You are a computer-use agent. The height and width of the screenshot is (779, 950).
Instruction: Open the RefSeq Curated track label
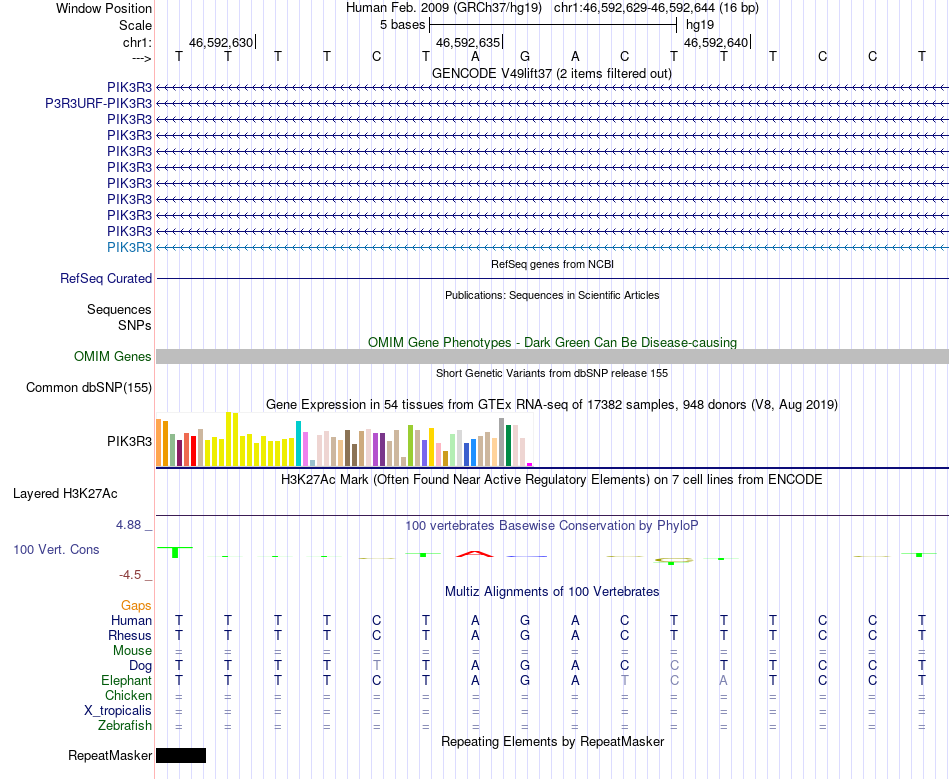(106, 279)
